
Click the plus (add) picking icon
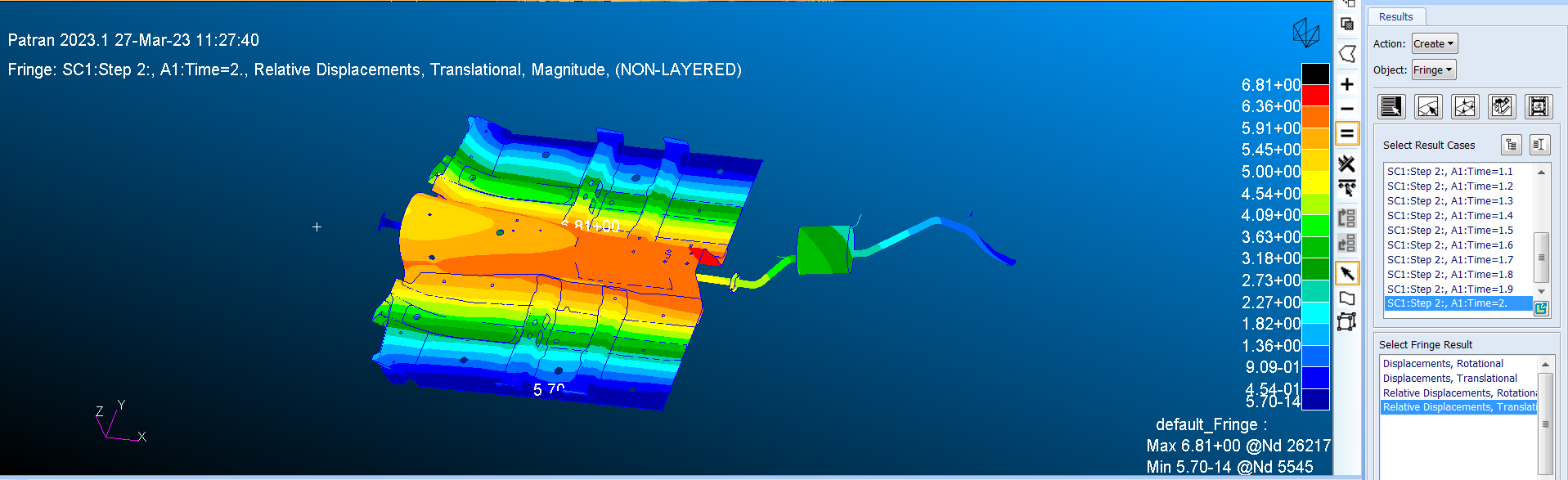point(1347,84)
